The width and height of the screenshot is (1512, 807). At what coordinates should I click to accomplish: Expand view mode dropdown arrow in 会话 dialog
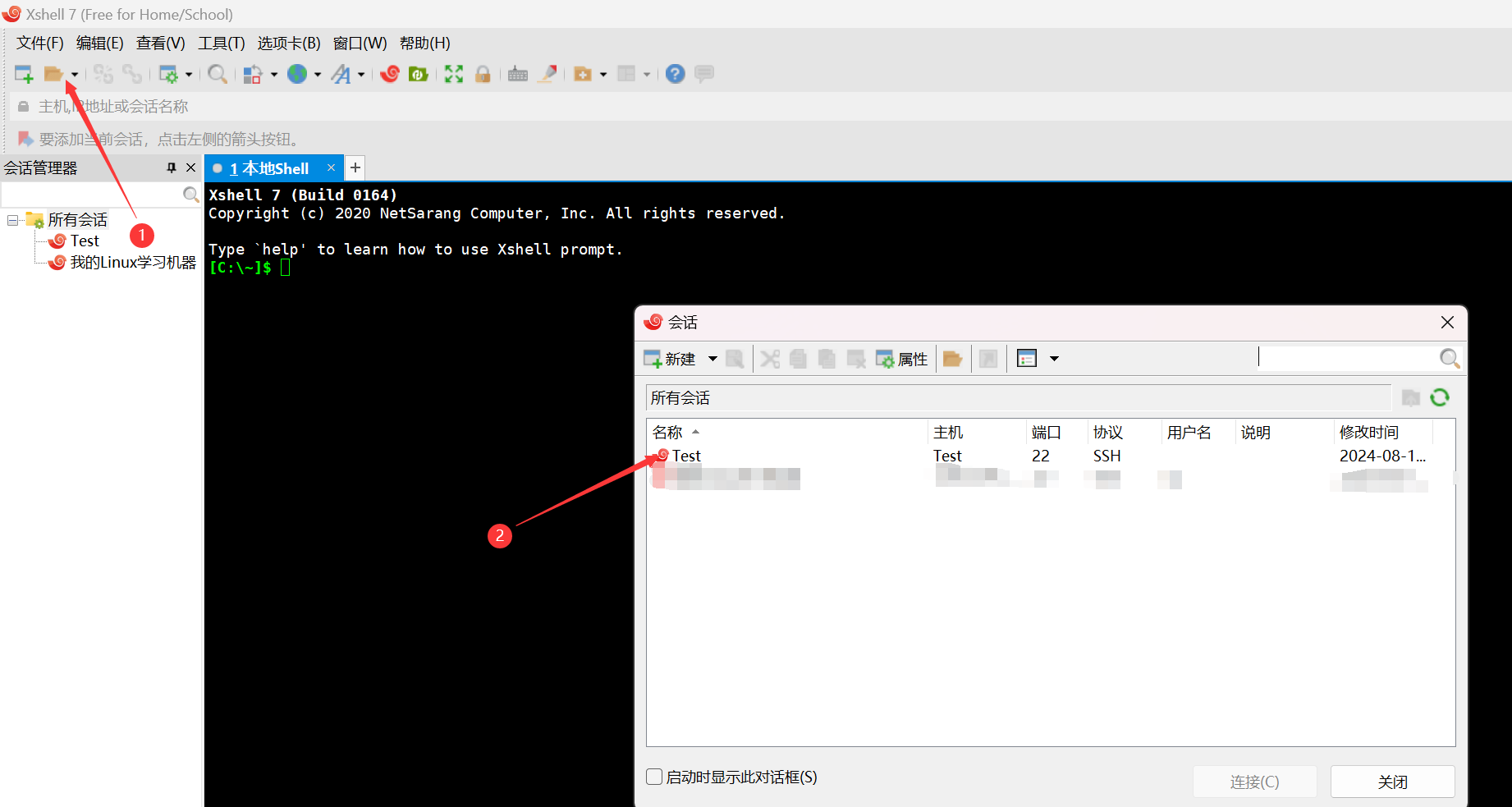[1054, 359]
